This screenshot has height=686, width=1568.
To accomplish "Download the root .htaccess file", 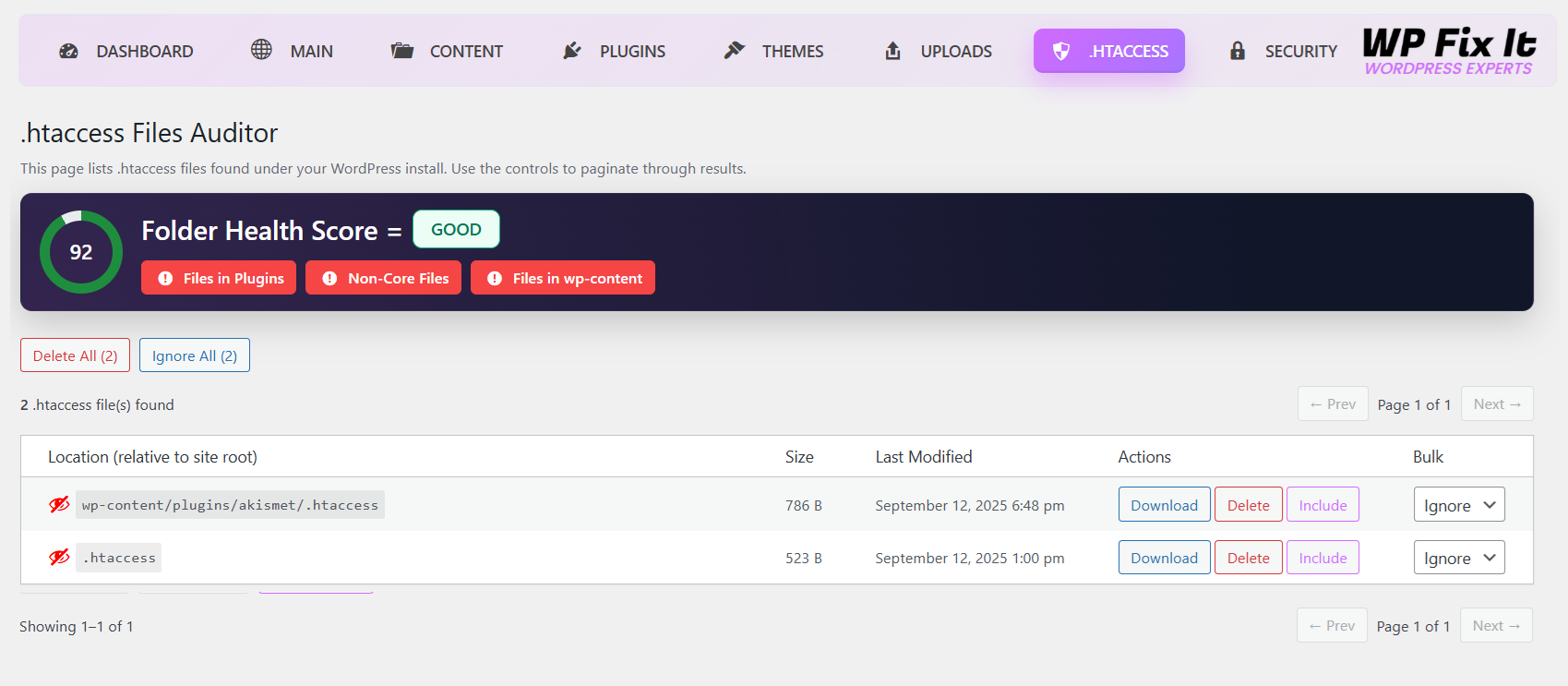I will pyautogui.click(x=1164, y=558).
